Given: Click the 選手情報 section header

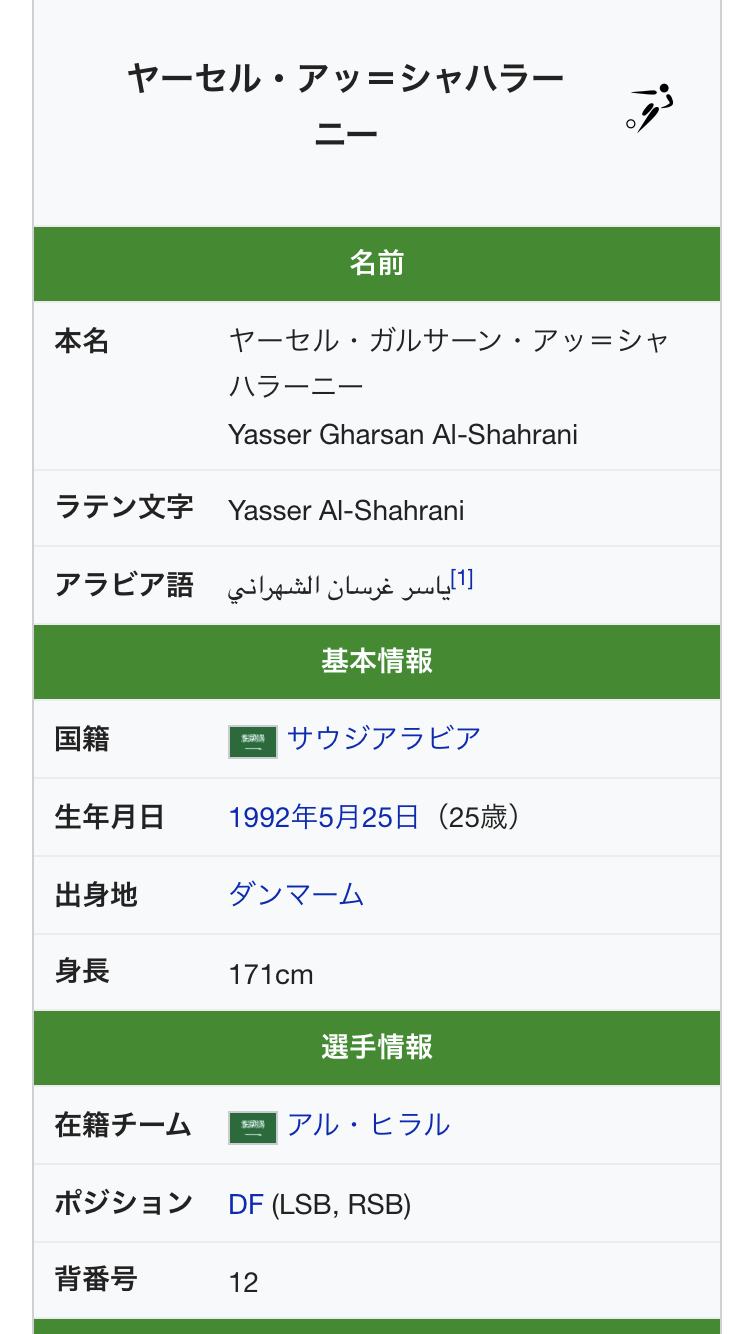Looking at the screenshot, I should click(376, 1048).
